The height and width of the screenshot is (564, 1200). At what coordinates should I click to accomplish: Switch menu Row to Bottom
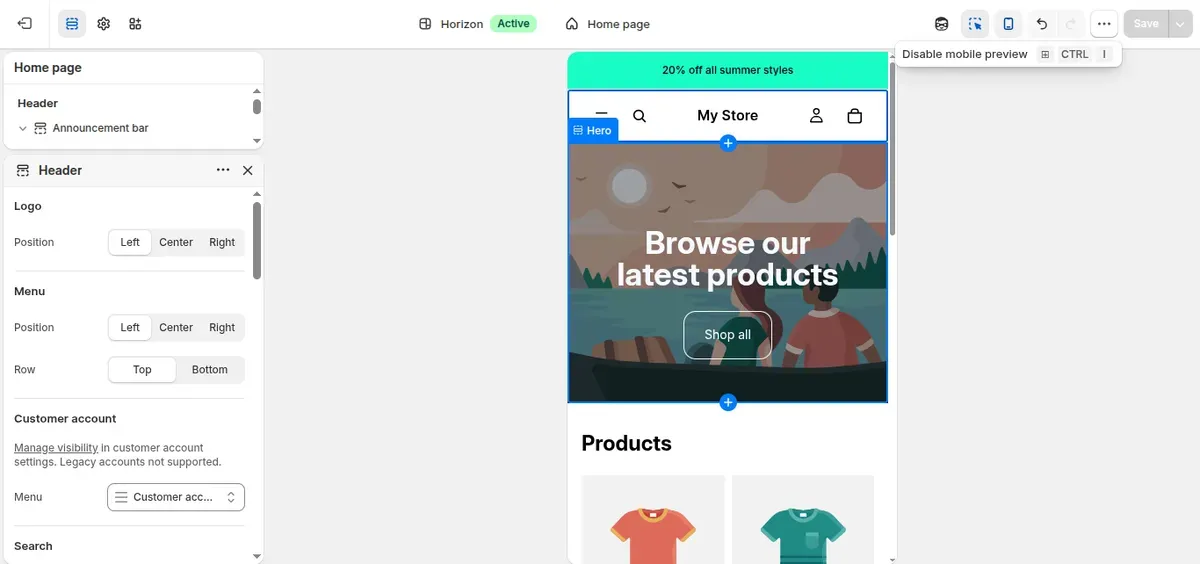click(x=210, y=369)
